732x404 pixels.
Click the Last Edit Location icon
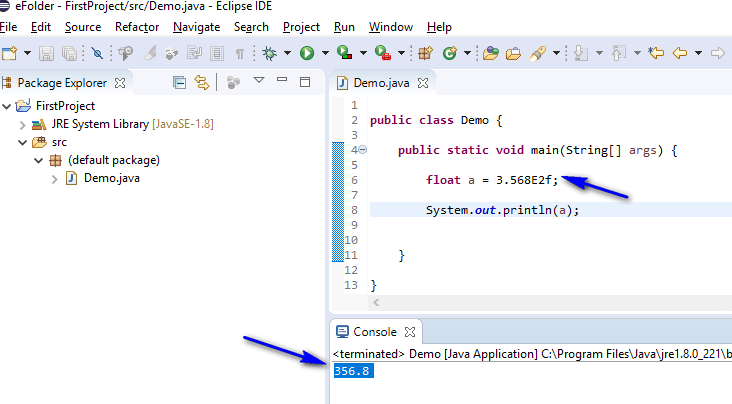656,53
